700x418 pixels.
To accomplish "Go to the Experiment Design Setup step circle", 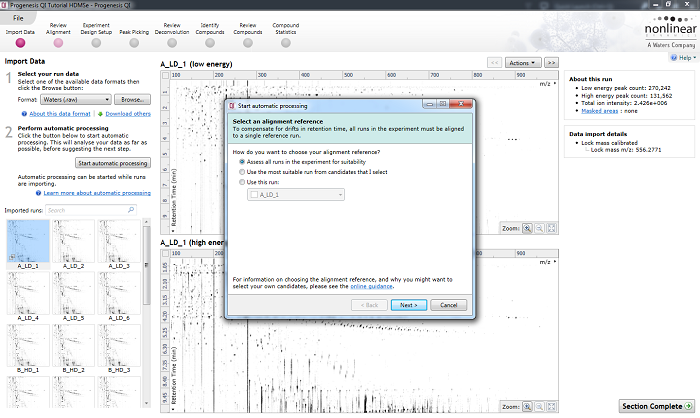I will point(96,43).
